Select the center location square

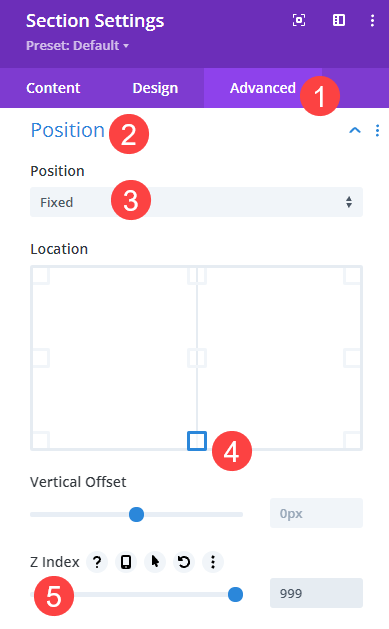coord(197,358)
